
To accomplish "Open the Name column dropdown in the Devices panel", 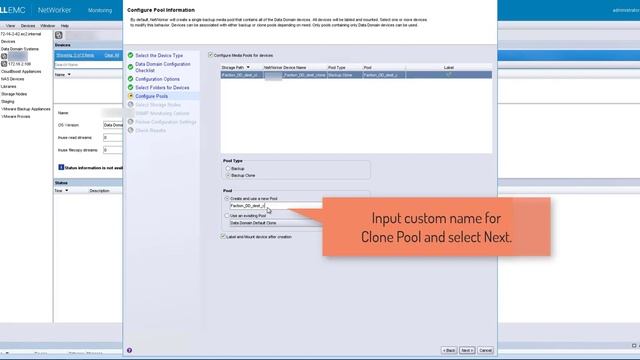I will (x=69, y=75).
